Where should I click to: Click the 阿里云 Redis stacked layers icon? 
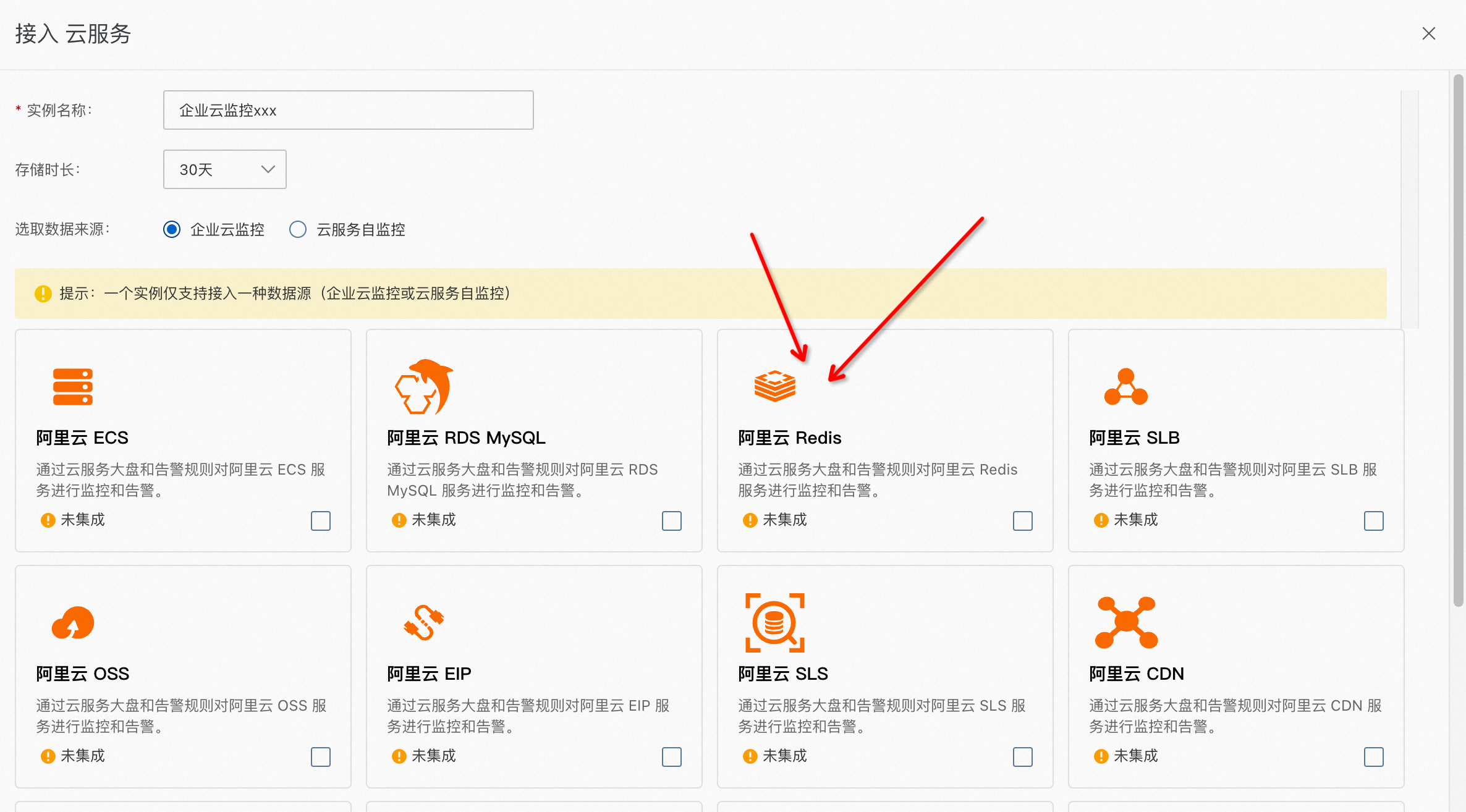(775, 386)
